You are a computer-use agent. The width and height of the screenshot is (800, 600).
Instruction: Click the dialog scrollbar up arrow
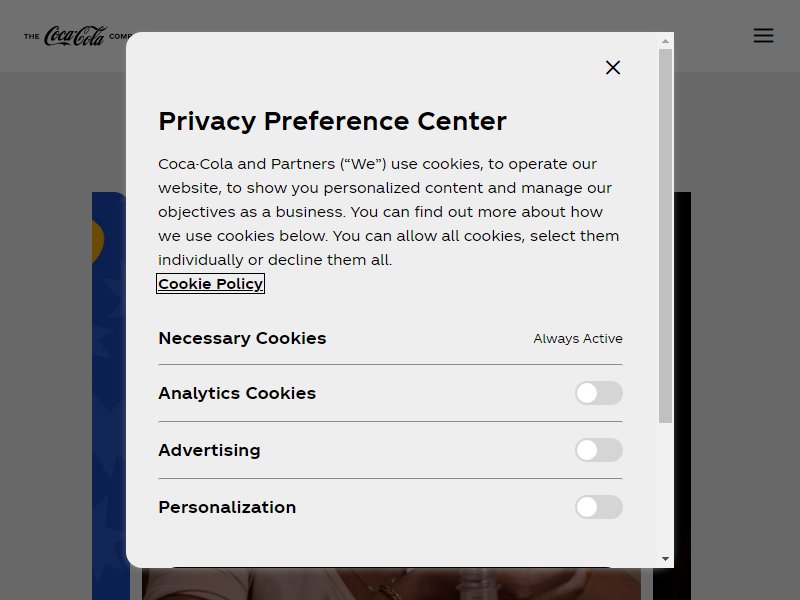[x=665, y=41]
